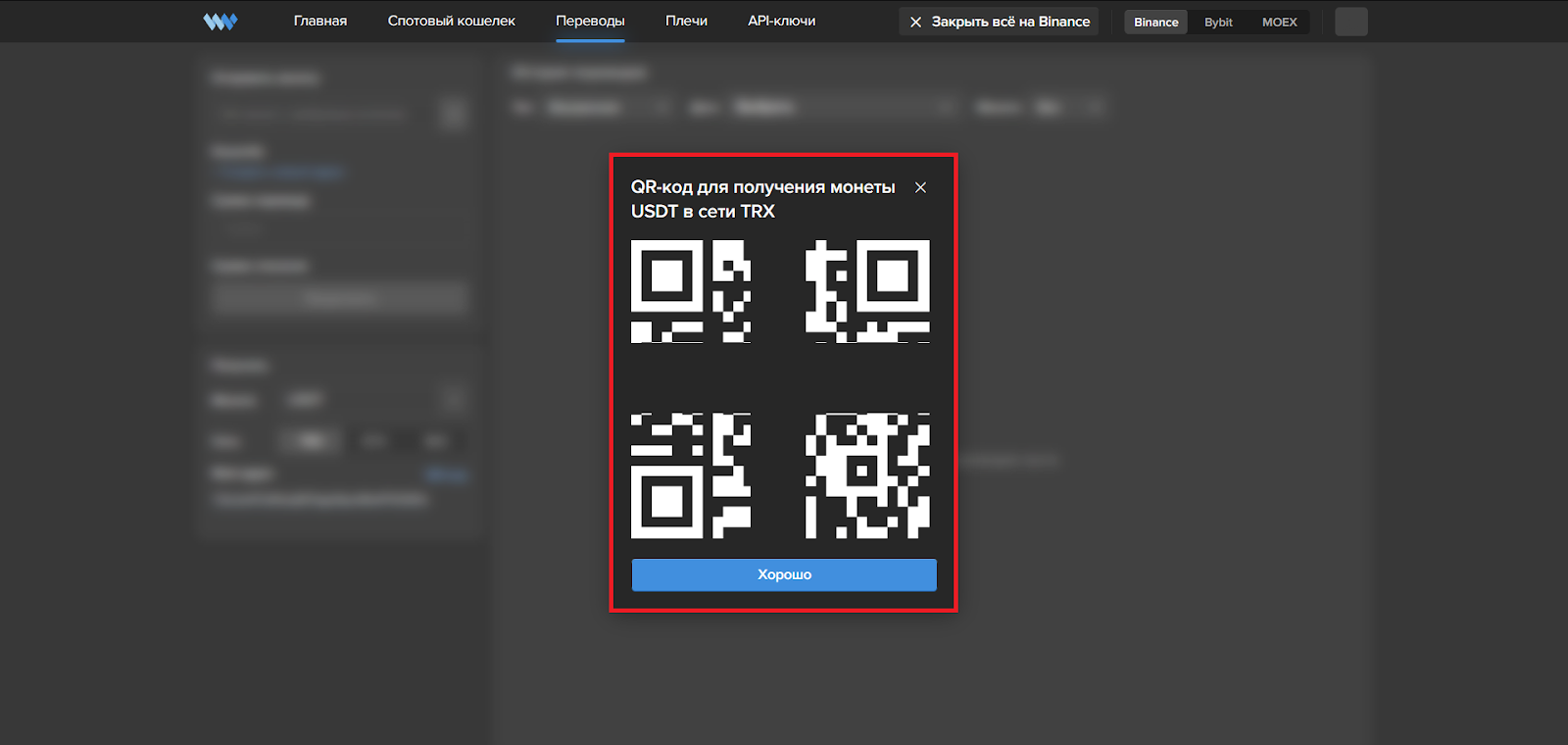The width and height of the screenshot is (1568, 745).
Task: Click the bottom-left QR code fragment
Action: [691, 475]
